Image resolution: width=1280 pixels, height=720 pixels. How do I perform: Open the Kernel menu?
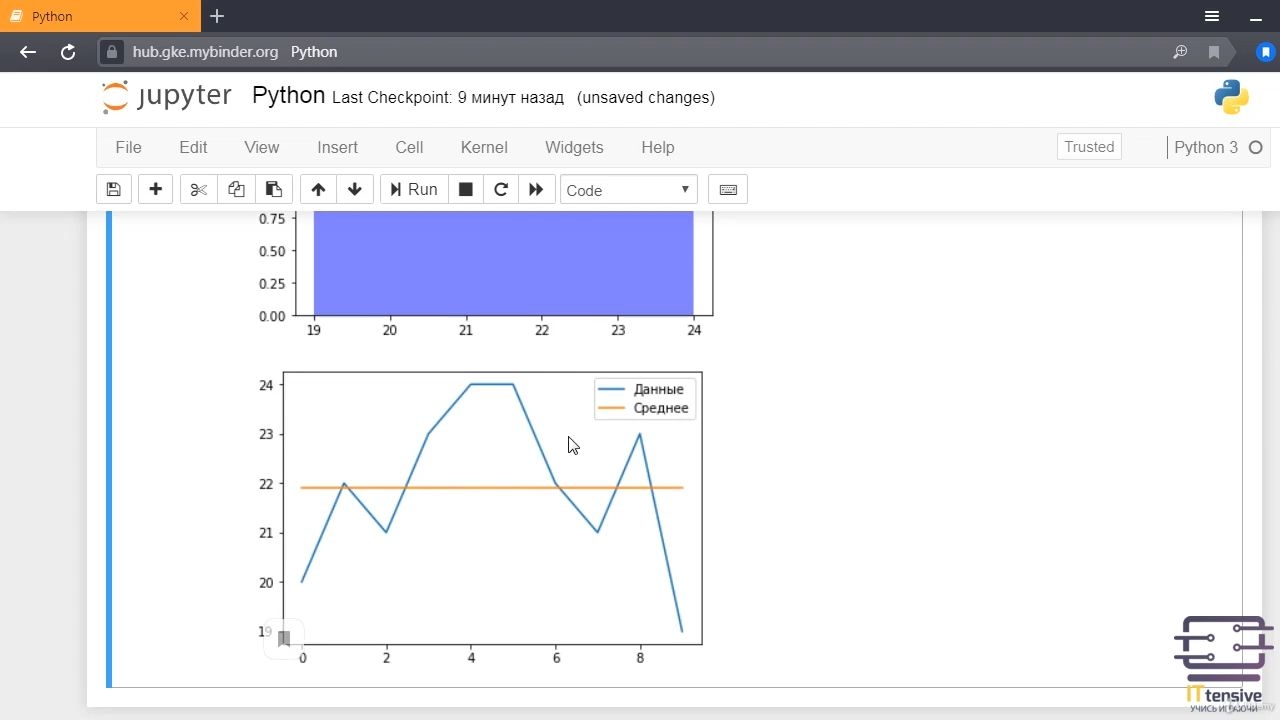tap(484, 147)
